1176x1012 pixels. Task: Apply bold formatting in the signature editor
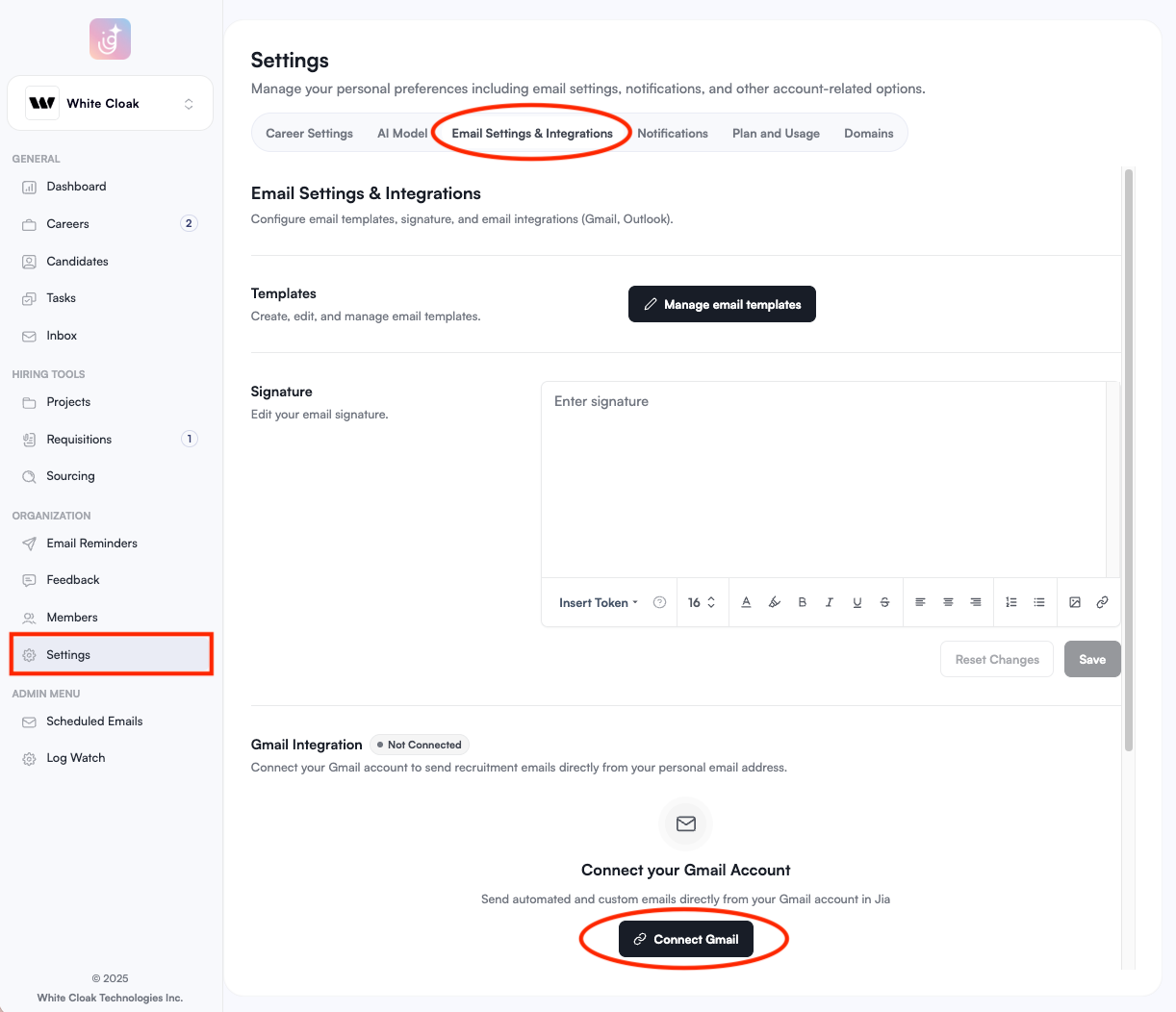[x=802, y=602]
